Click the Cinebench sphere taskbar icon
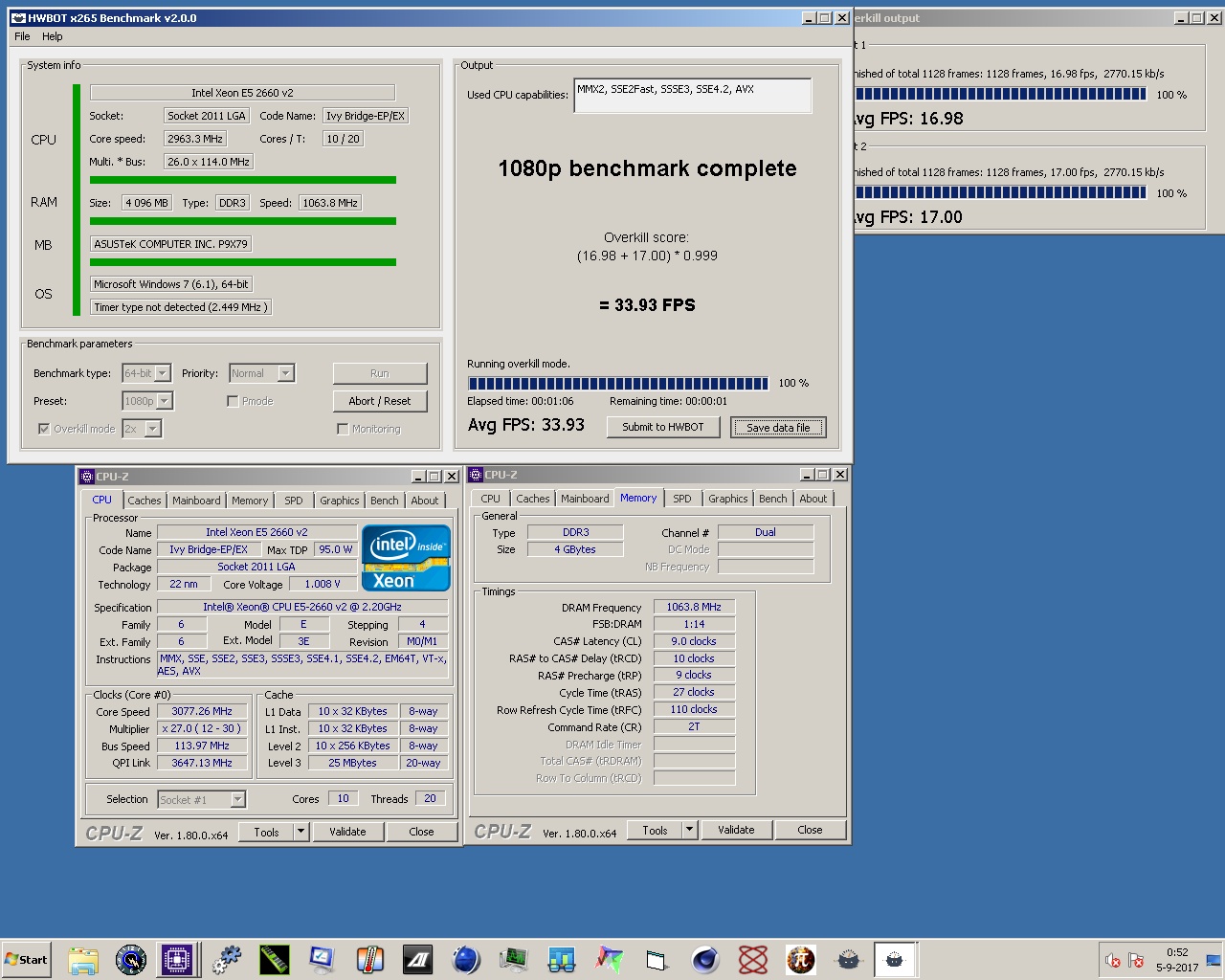 coord(705,959)
